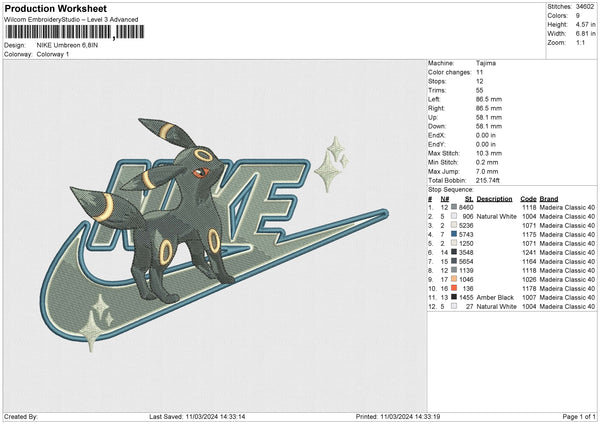Click the zoom value '1:1'
The image size is (600, 424).
(x=580, y=42)
